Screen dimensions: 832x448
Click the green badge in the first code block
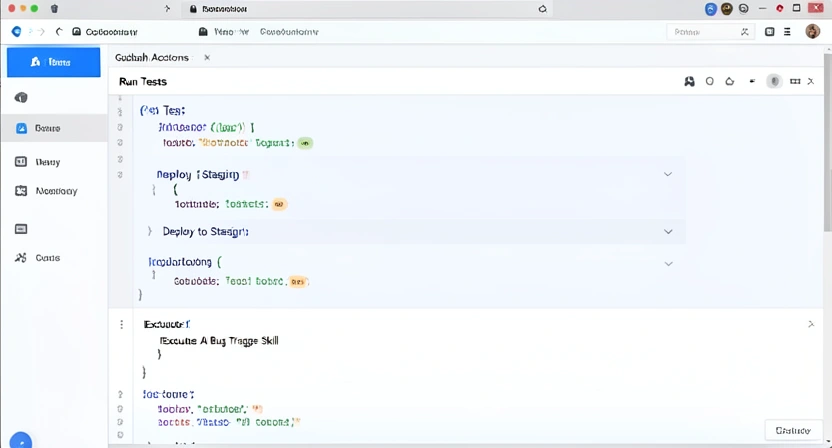tap(305, 143)
